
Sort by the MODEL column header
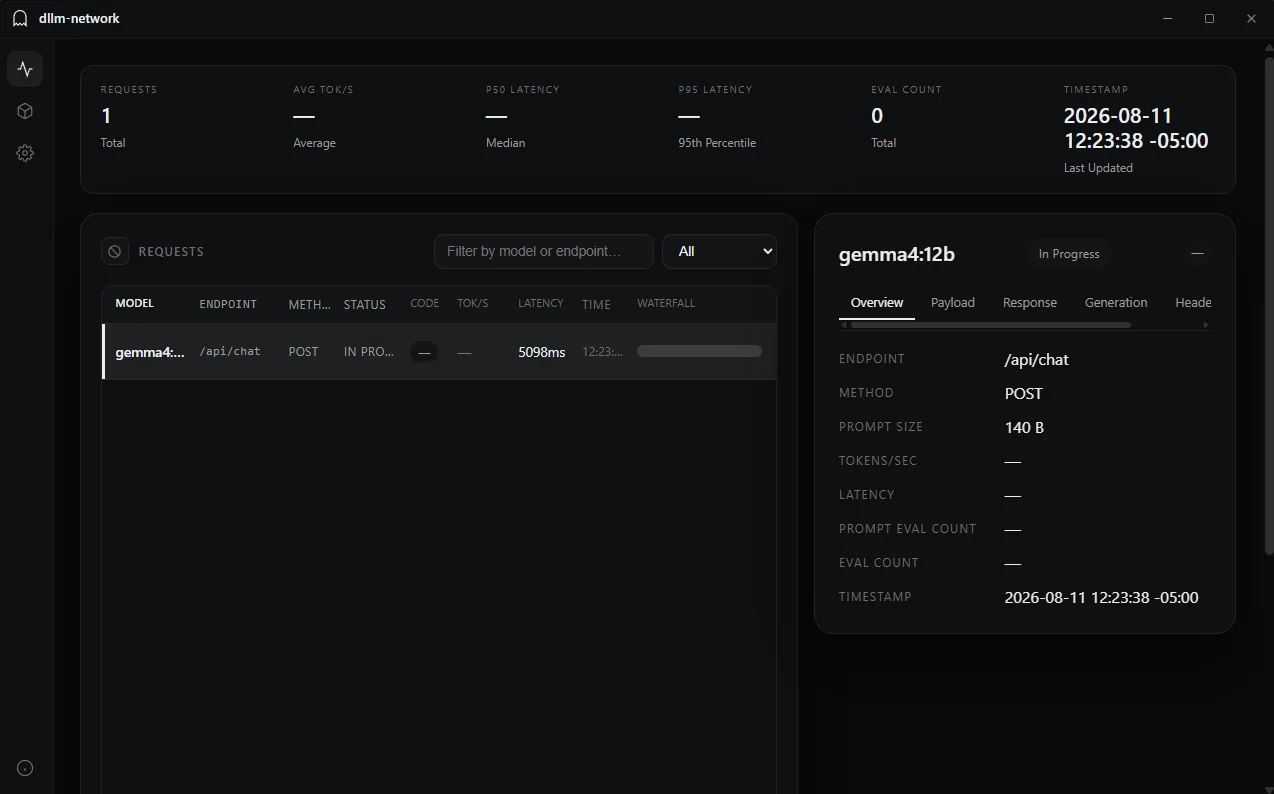134,303
